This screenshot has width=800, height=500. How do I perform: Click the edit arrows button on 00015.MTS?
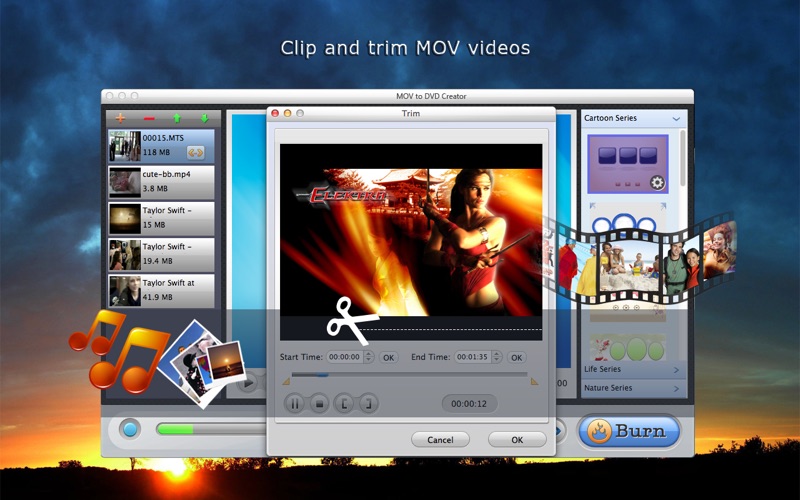click(195, 152)
